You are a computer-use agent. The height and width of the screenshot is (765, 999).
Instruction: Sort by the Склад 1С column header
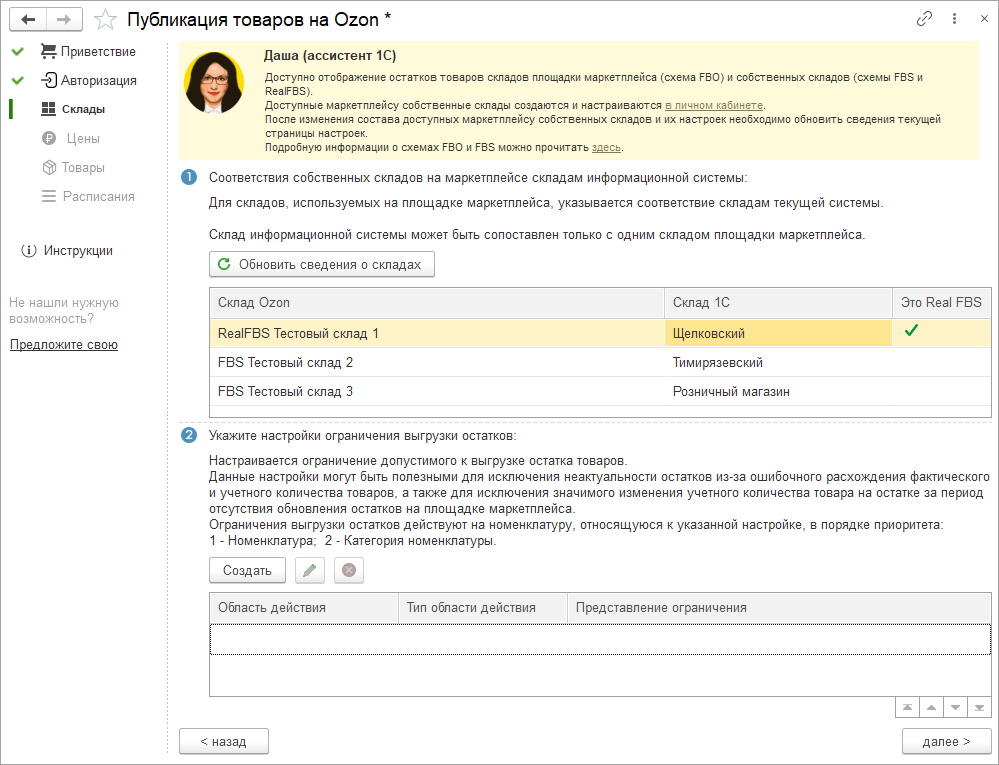779,303
